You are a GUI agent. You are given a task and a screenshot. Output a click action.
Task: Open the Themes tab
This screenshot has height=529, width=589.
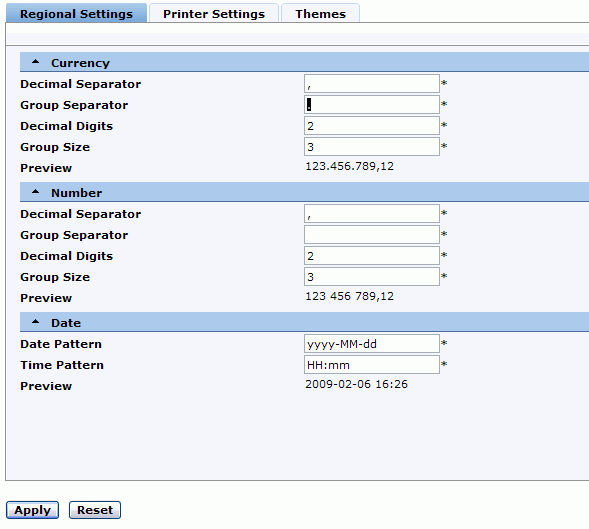(x=320, y=14)
